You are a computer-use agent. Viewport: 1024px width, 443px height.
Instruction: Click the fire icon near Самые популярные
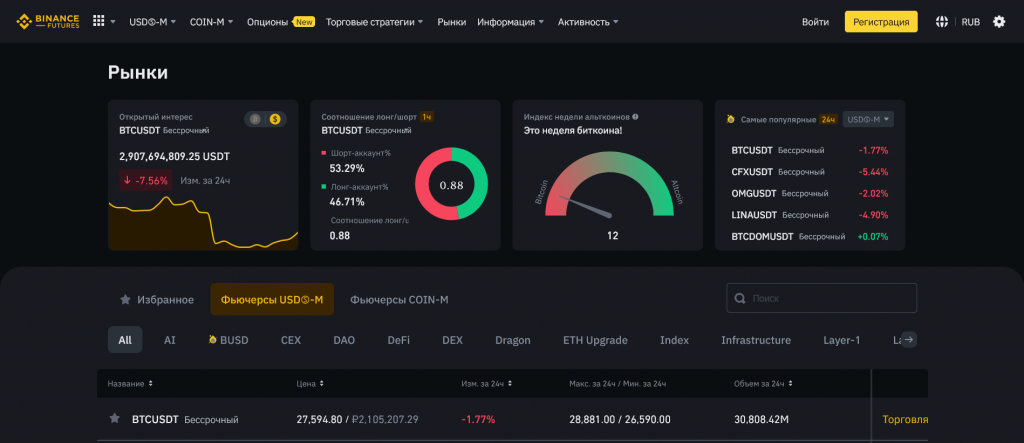pyautogui.click(x=731, y=120)
